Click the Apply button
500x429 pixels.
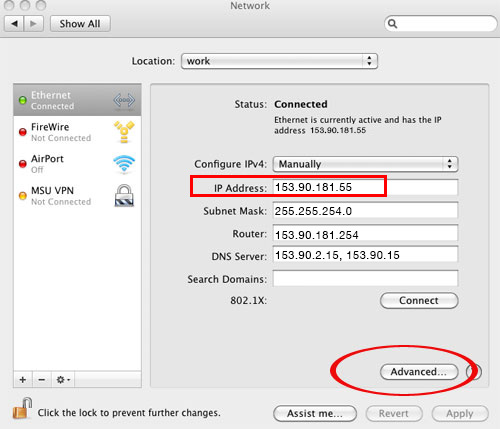tap(460, 414)
